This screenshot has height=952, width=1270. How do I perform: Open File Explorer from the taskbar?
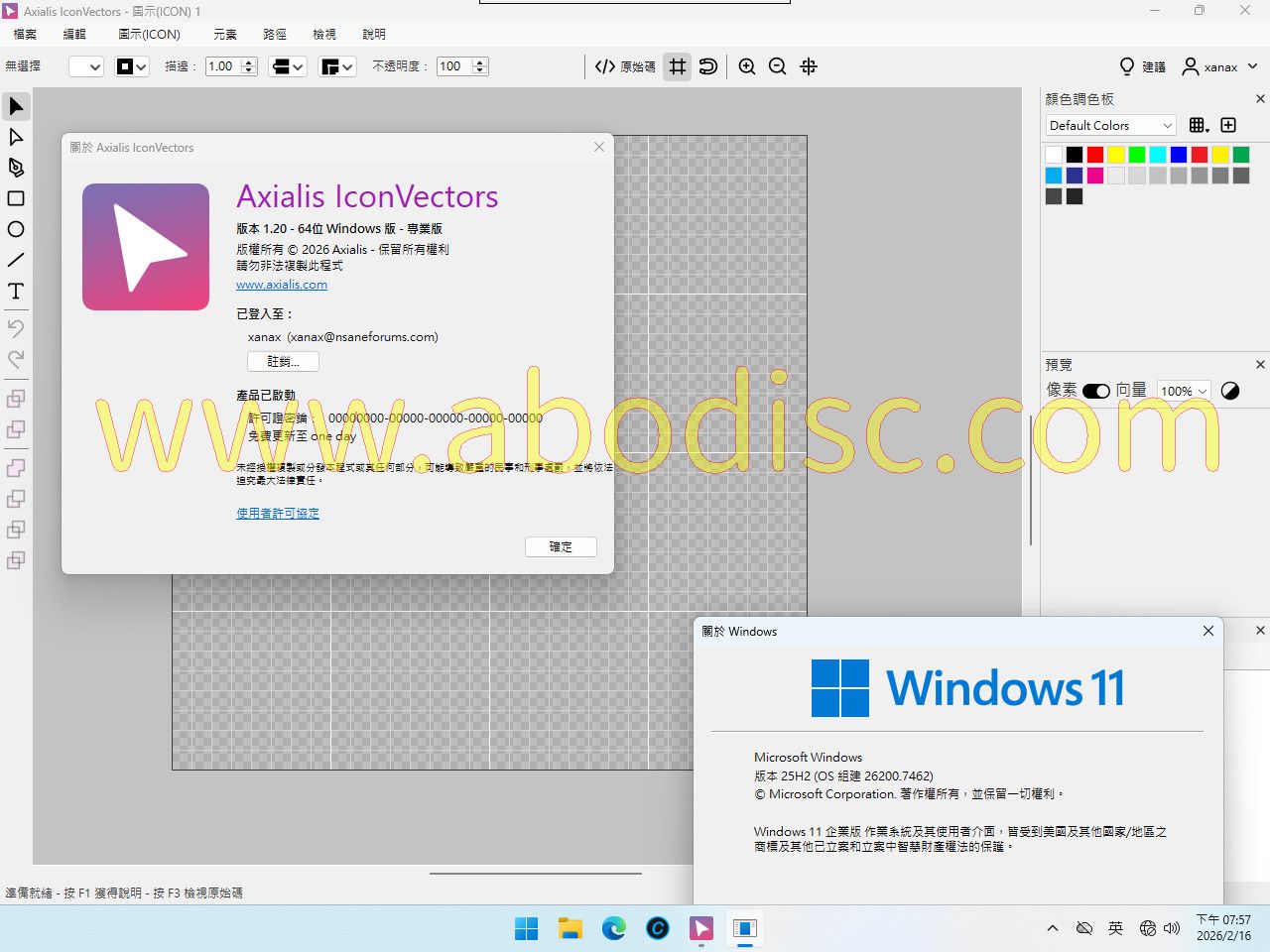pyautogui.click(x=571, y=928)
